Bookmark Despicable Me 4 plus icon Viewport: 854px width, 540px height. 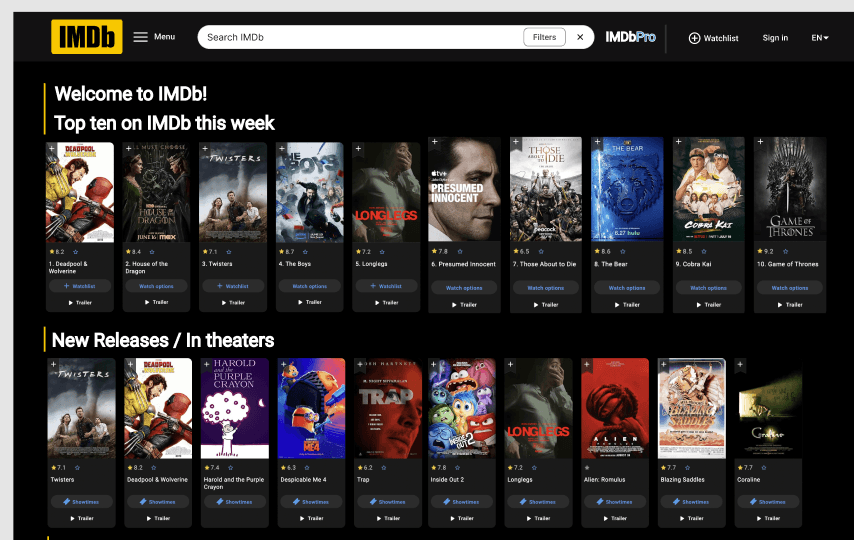click(x=283, y=364)
